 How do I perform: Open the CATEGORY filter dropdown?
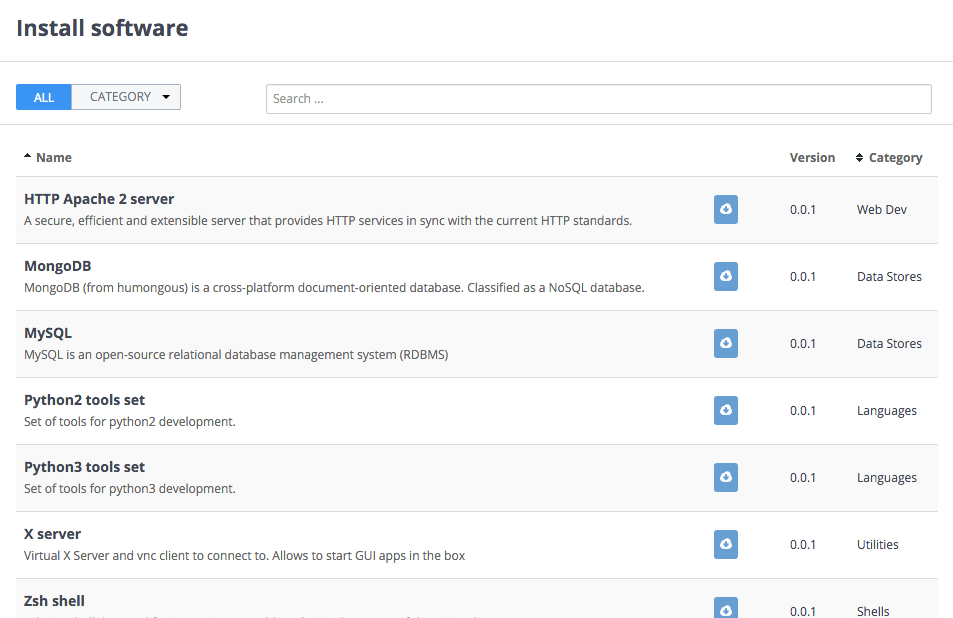click(x=126, y=97)
